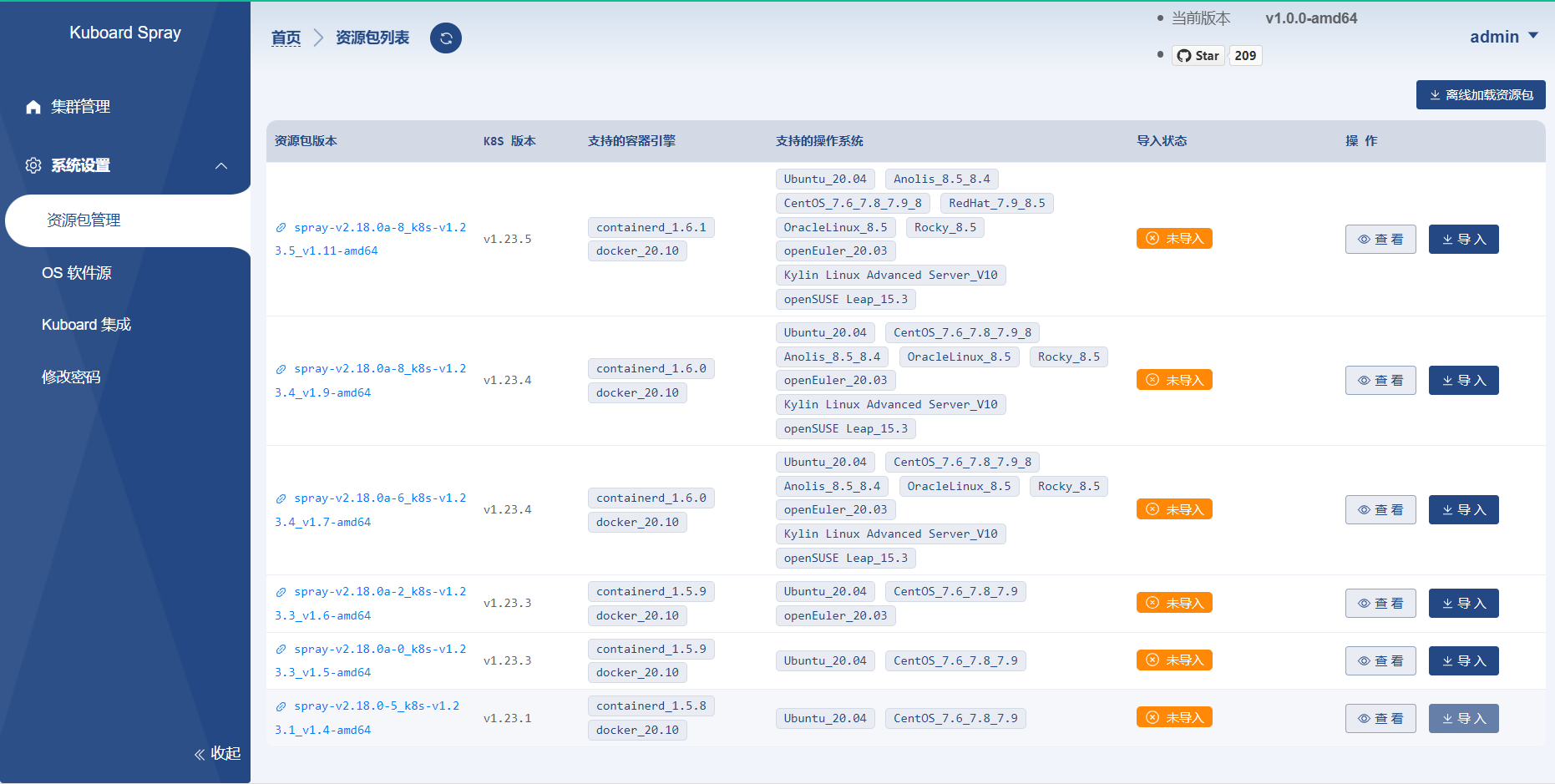Click 未导入 status of v1.4-amd64 row
1555x784 pixels.
[1174, 717]
